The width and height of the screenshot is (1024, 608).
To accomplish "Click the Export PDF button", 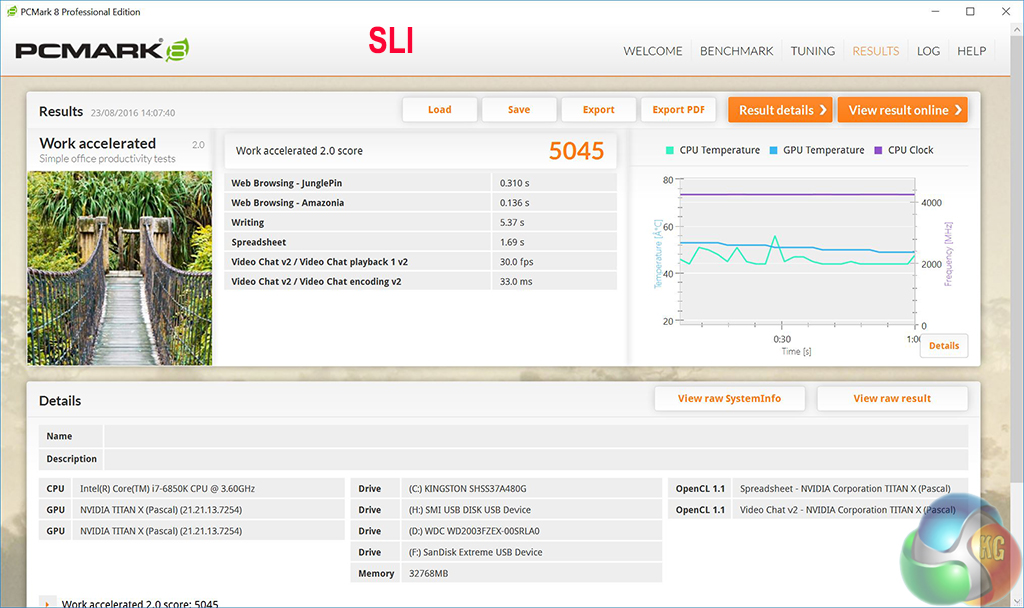I will click(x=678, y=110).
